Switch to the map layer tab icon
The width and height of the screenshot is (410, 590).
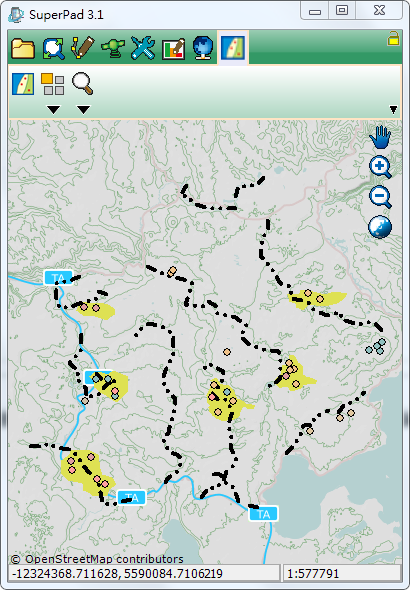point(233,48)
